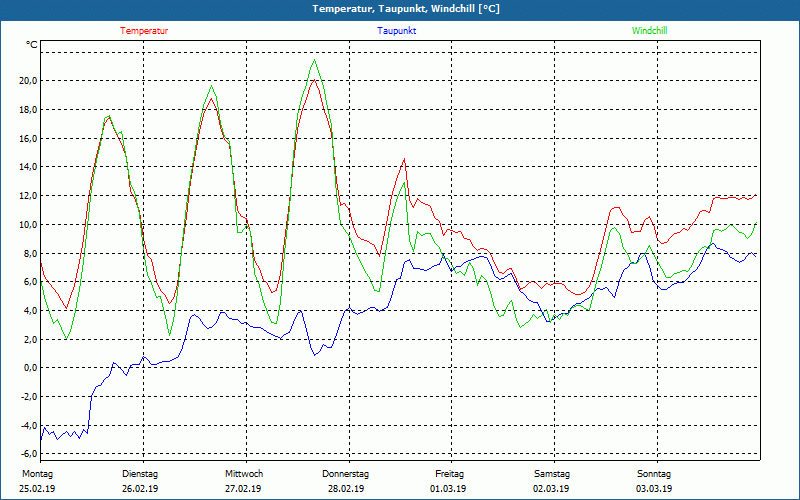The width and height of the screenshot is (800, 500).
Task: Click the 02.03.19 date label
Action: [x=551, y=489]
